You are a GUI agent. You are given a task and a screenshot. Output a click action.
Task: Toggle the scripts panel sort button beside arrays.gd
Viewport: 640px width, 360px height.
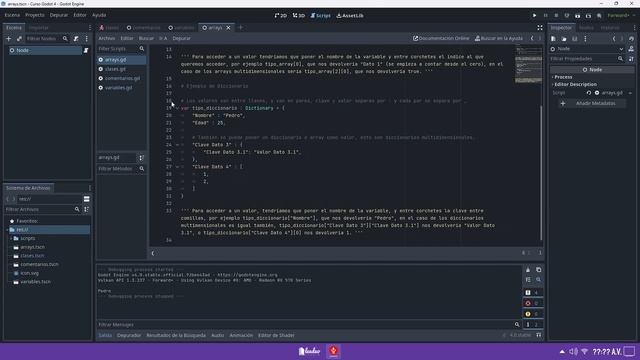(142, 158)
